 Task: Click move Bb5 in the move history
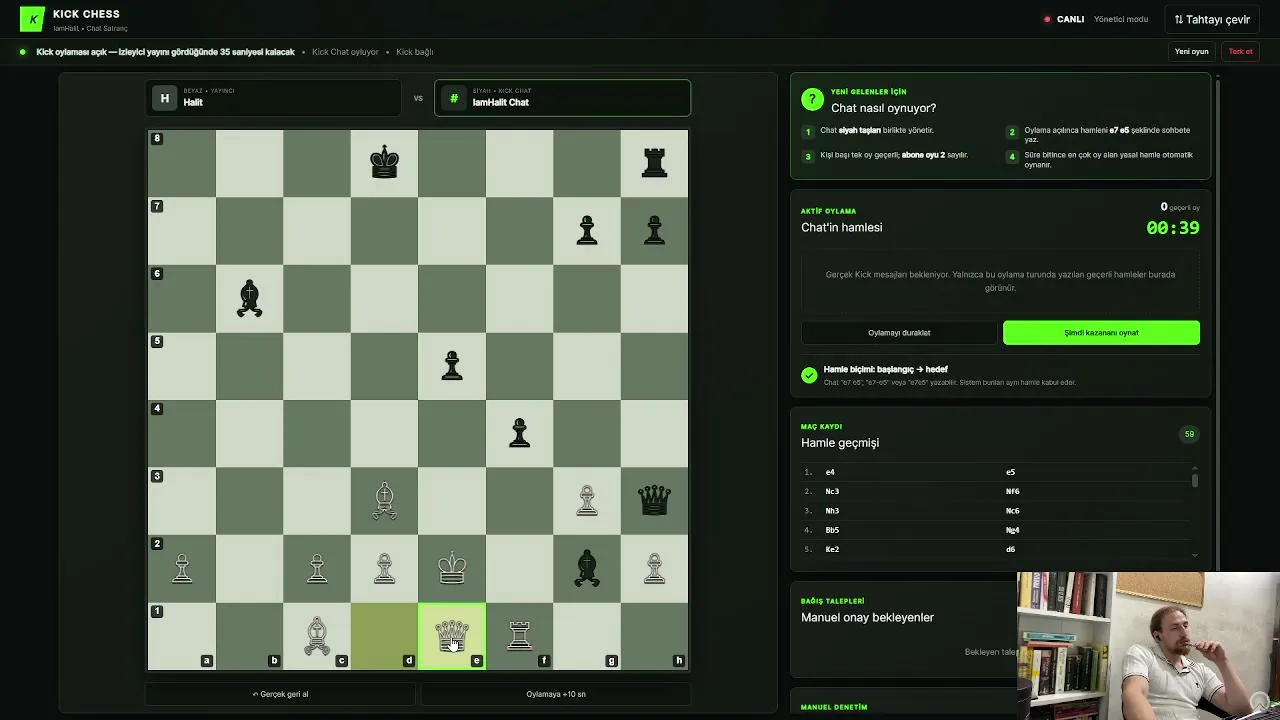pos(832,530)
